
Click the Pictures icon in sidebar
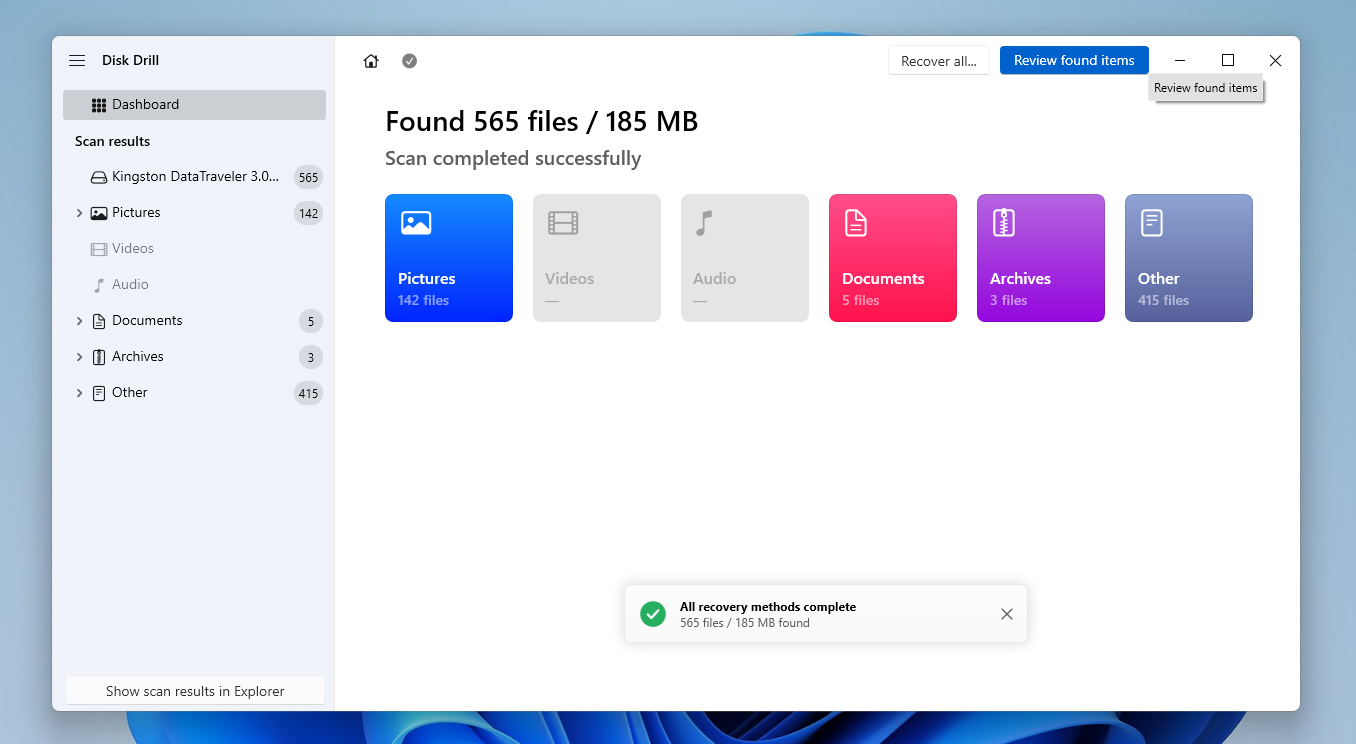tap(99, 213)
